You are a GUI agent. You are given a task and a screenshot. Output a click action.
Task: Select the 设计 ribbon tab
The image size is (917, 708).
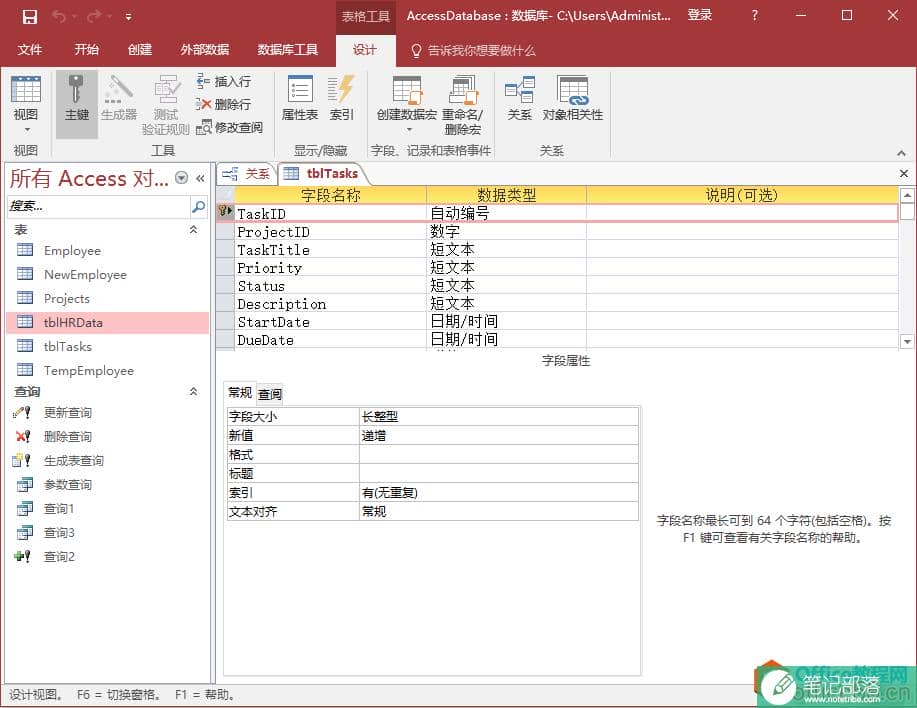coord(364,50)
